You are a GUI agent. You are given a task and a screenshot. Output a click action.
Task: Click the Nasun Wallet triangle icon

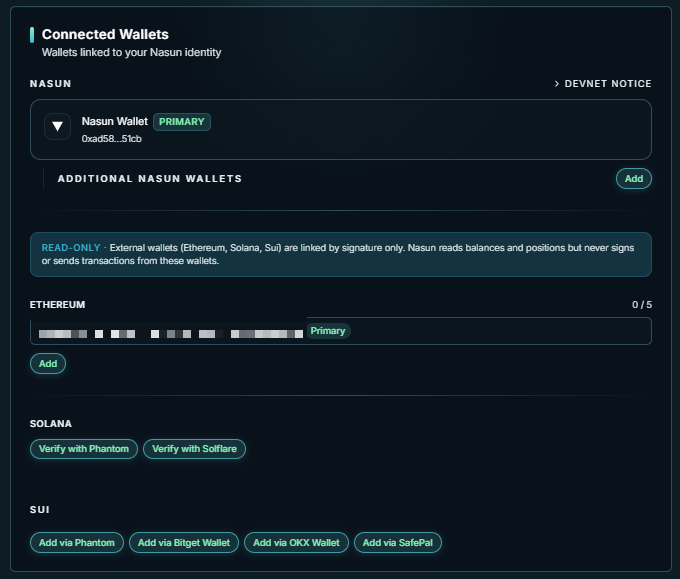pos(57,127)
